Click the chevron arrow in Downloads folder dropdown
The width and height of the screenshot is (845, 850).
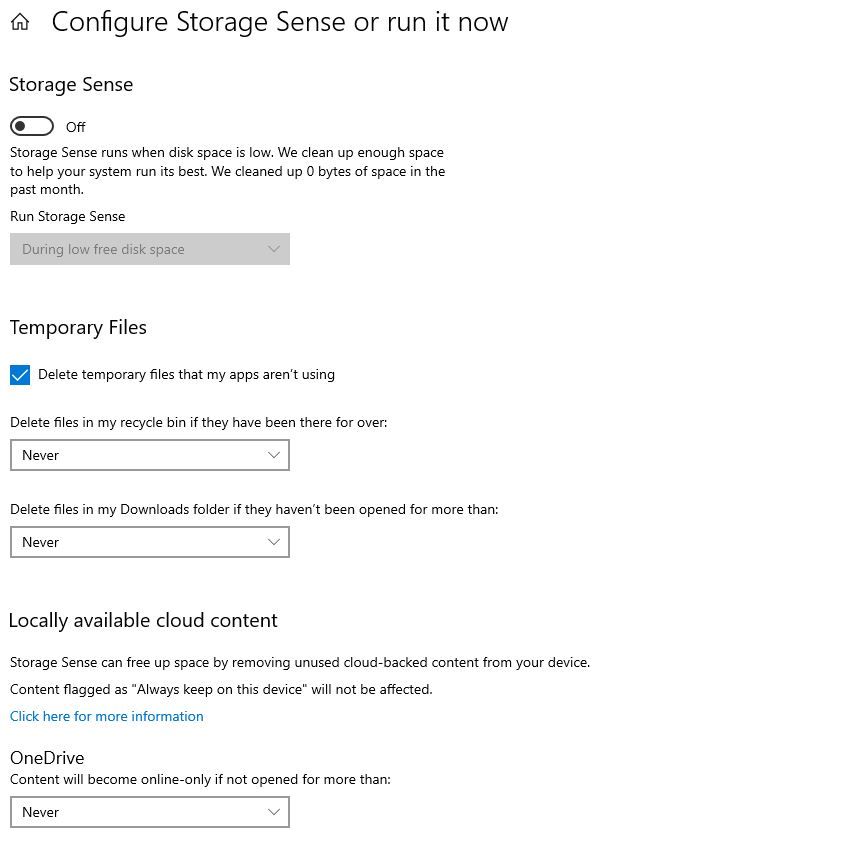coord(274,542)
